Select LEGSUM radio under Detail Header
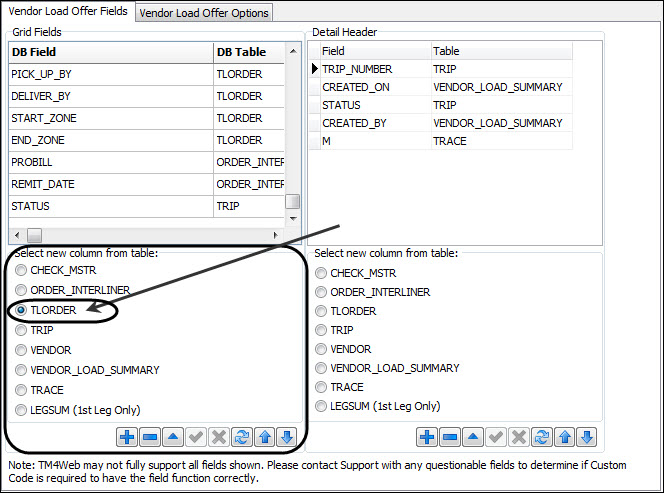Image resolution: width=664 pixels, height=493 pixels. click(321, 406)
